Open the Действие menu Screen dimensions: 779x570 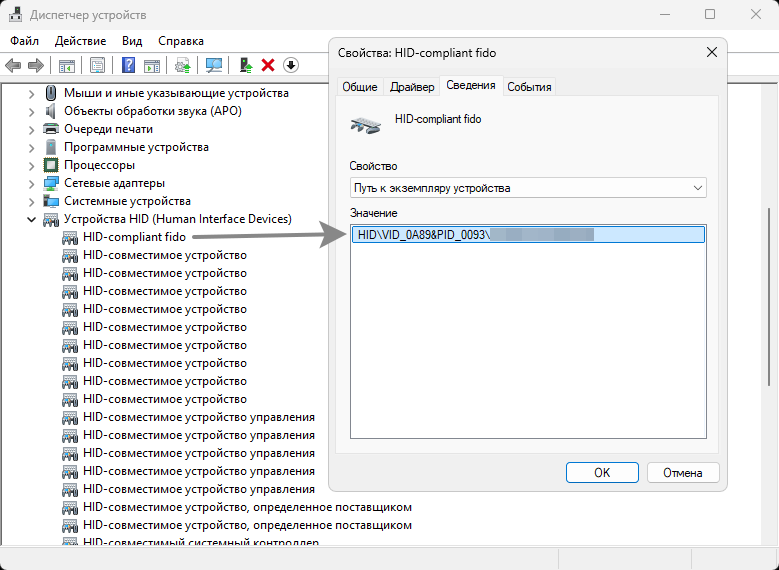pos(80,41)
